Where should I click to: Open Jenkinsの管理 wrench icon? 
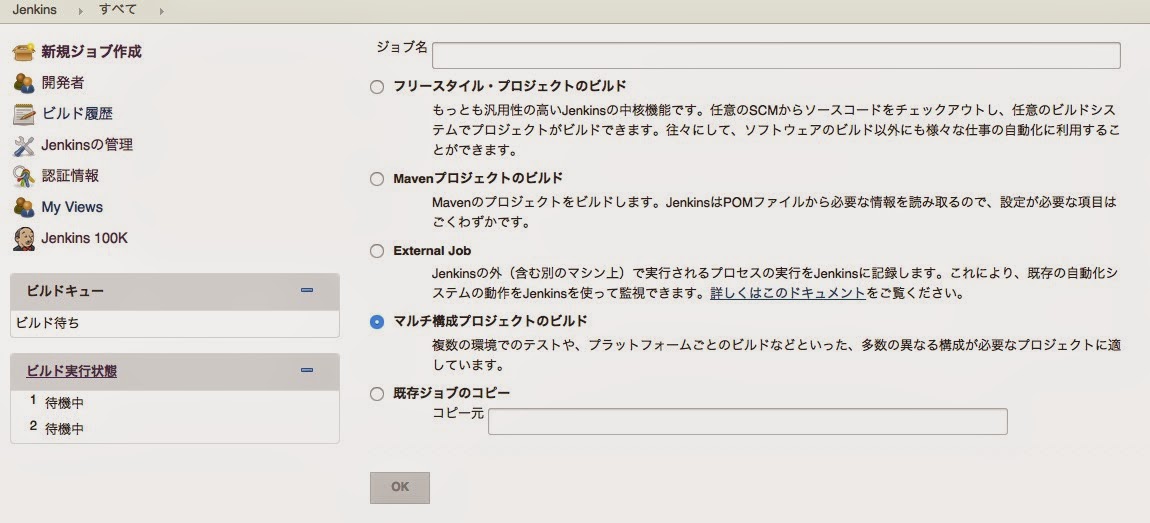pos(24,145)
